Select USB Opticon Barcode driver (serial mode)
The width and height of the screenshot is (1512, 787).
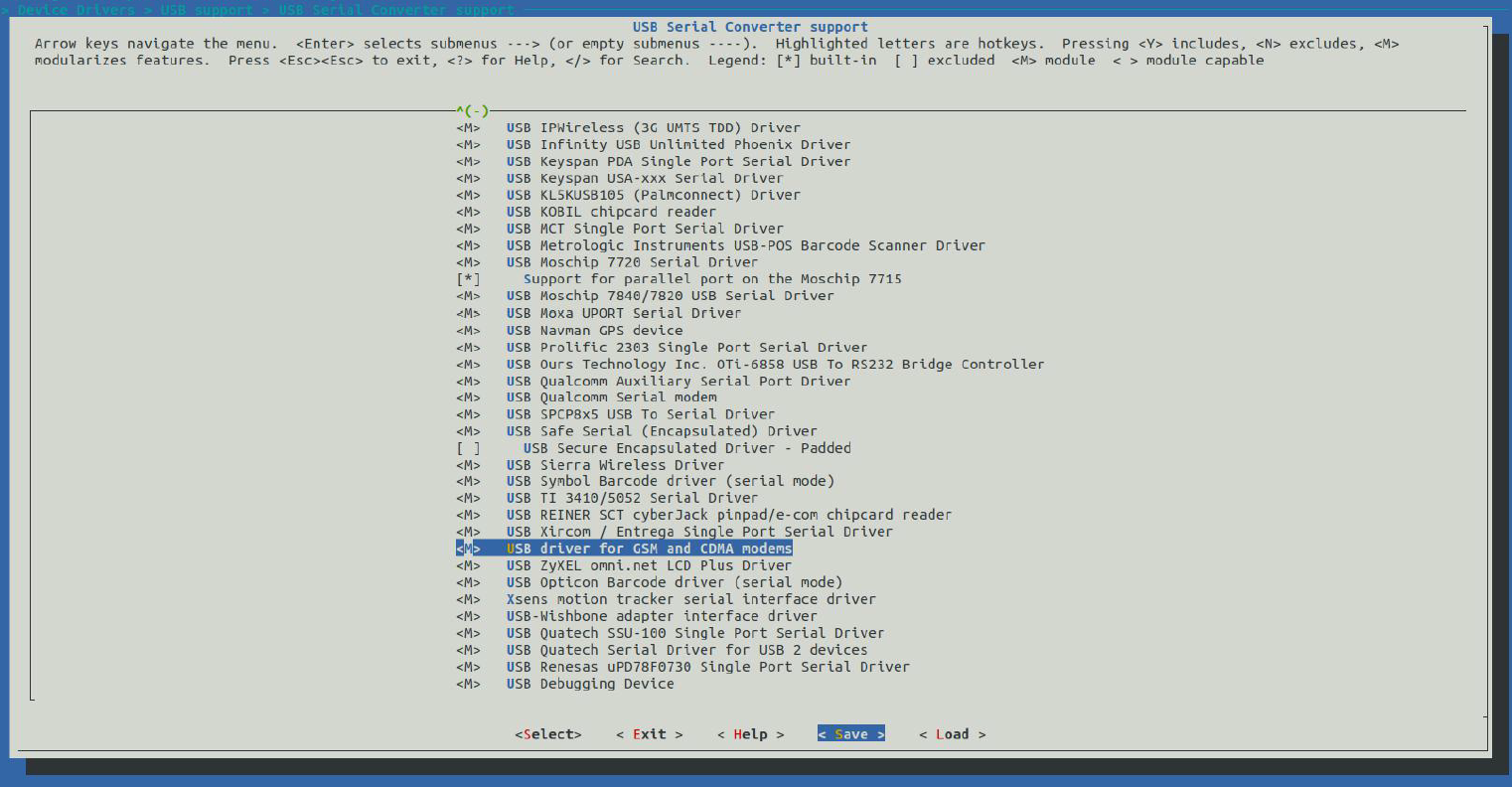(674, 582)
